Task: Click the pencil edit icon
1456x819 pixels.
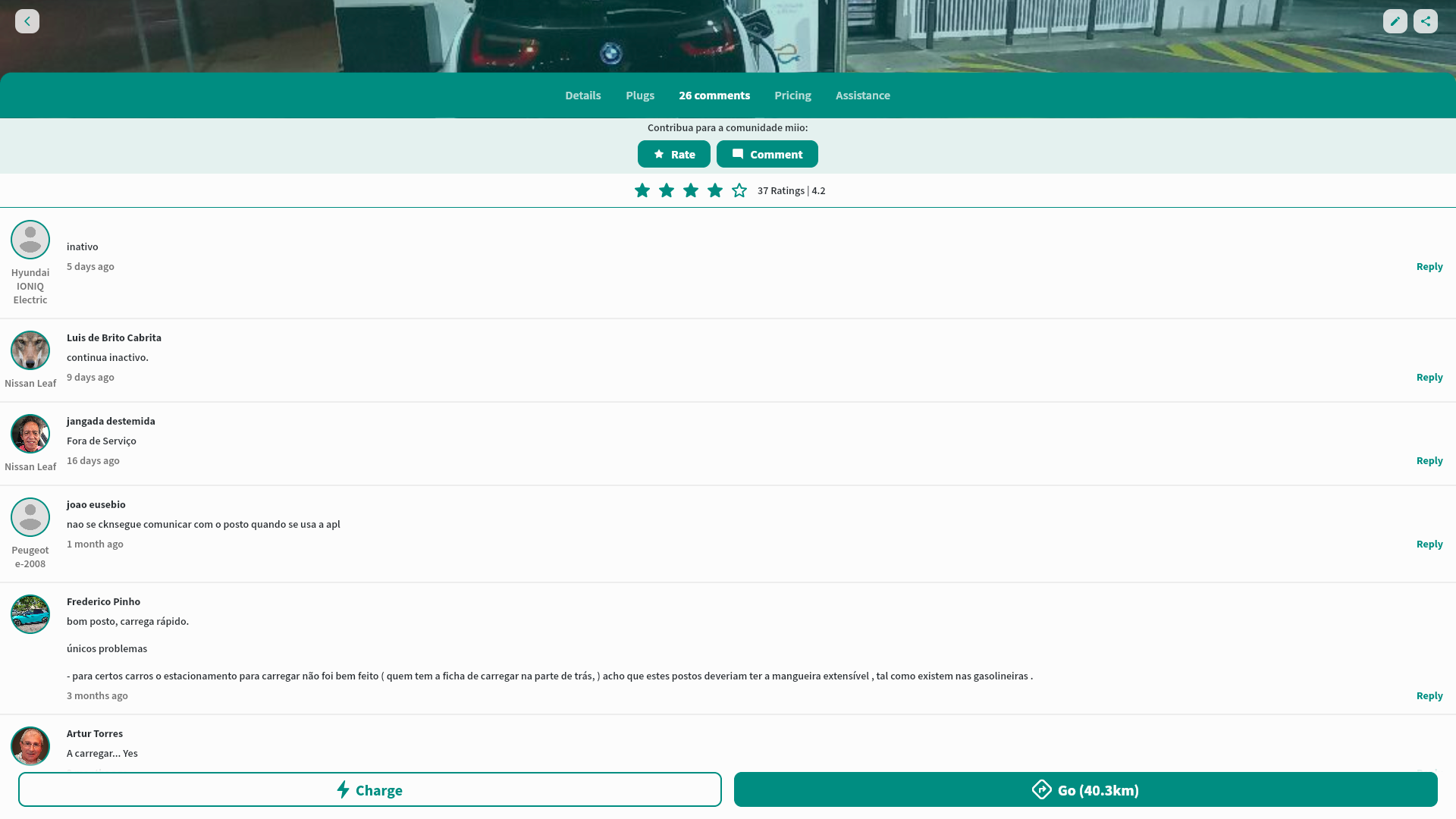Action: tap(1395, 21)
